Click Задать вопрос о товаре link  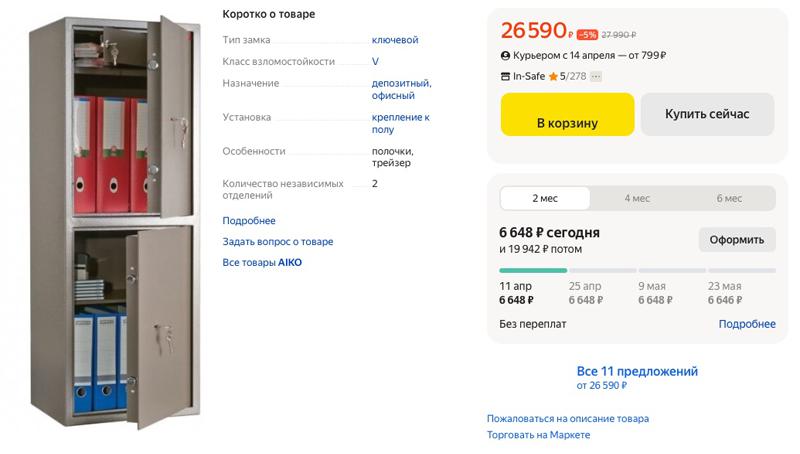click(278, 242)
